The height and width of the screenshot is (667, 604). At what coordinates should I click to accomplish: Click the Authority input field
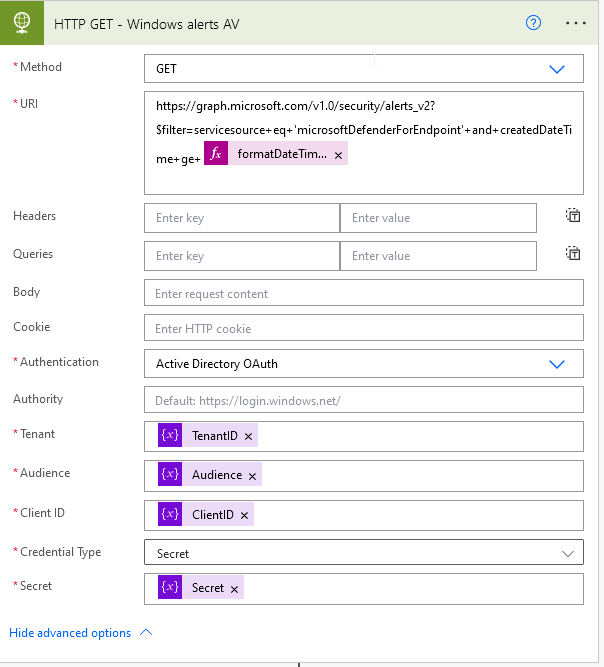(364, 399)
